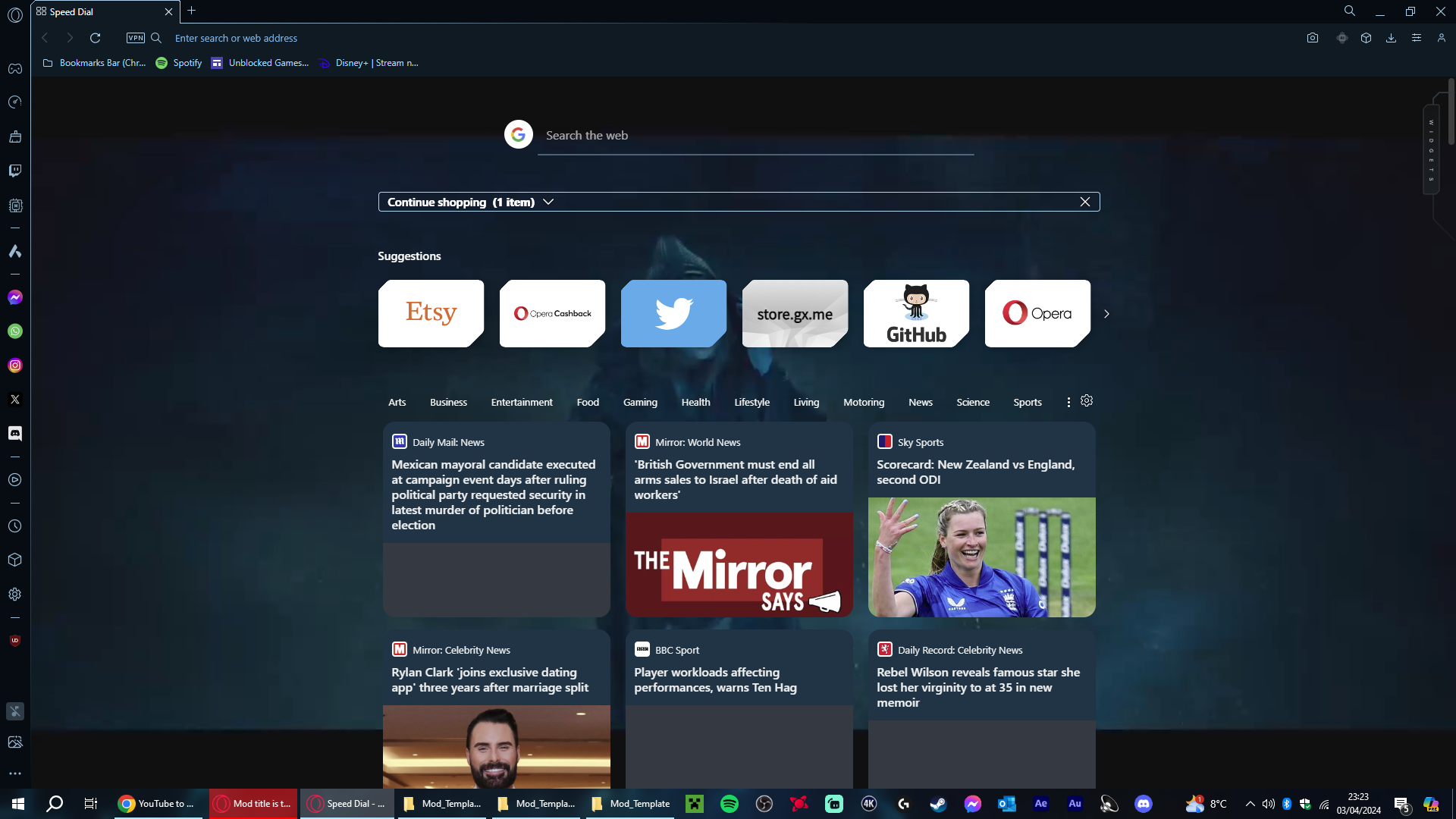Expand Continue shopping dropdown
The width and height of the screenshot is (1456, 819).
pos(548,202)
